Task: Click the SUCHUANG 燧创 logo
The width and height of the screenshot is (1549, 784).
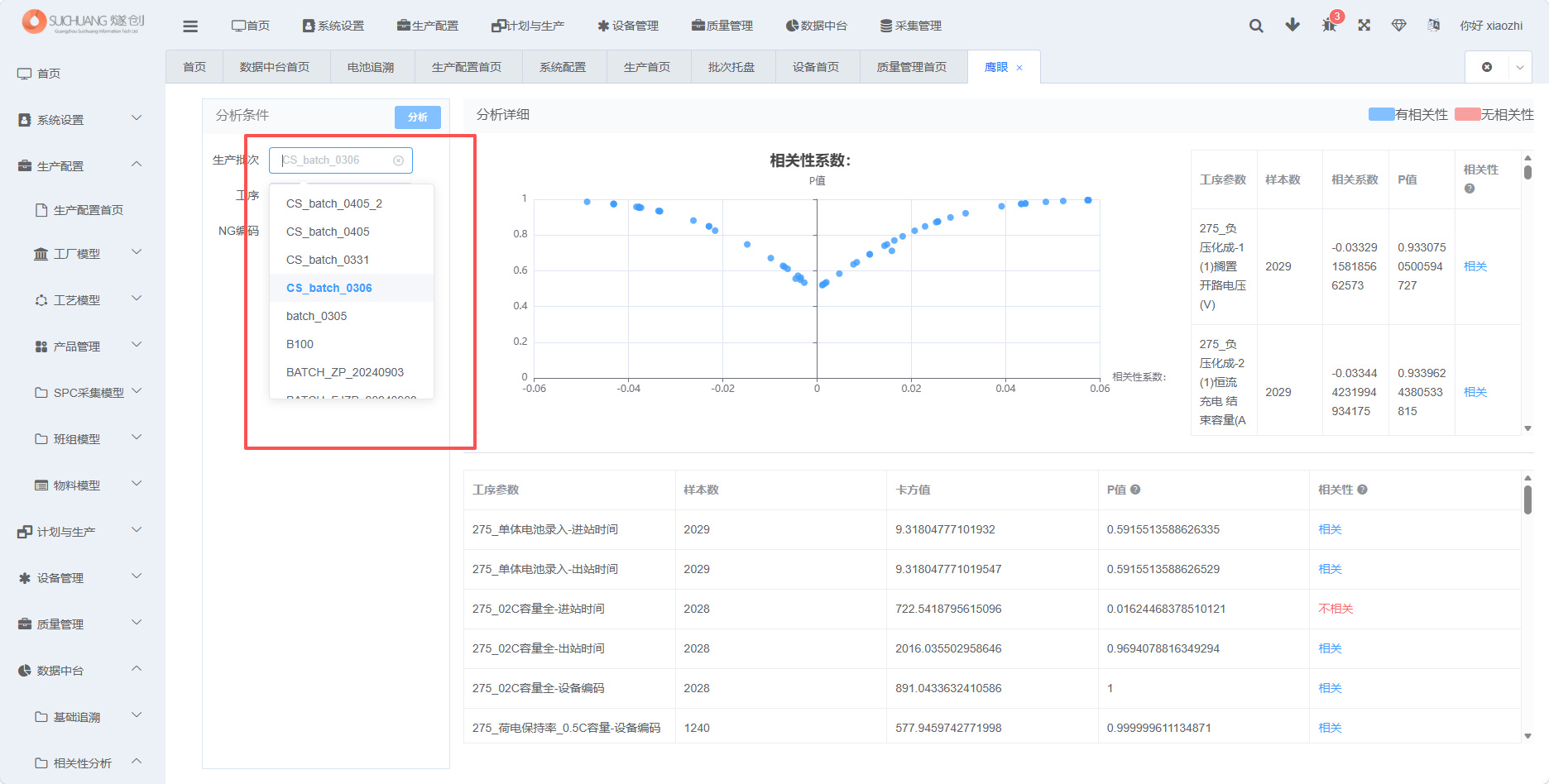Action: tap(83, 22)
